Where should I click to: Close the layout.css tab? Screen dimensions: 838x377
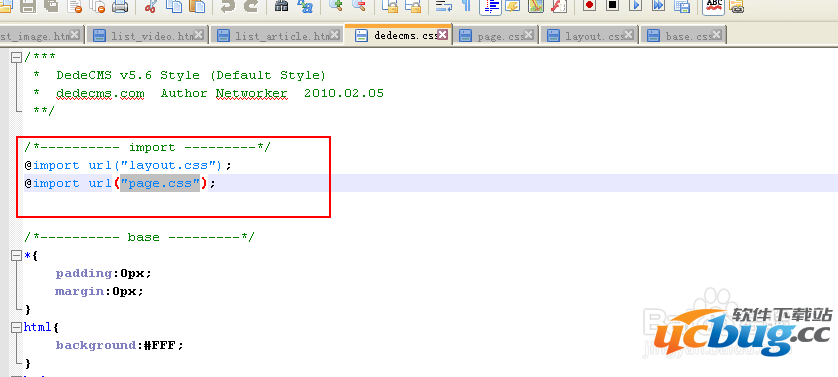[628, 35]
